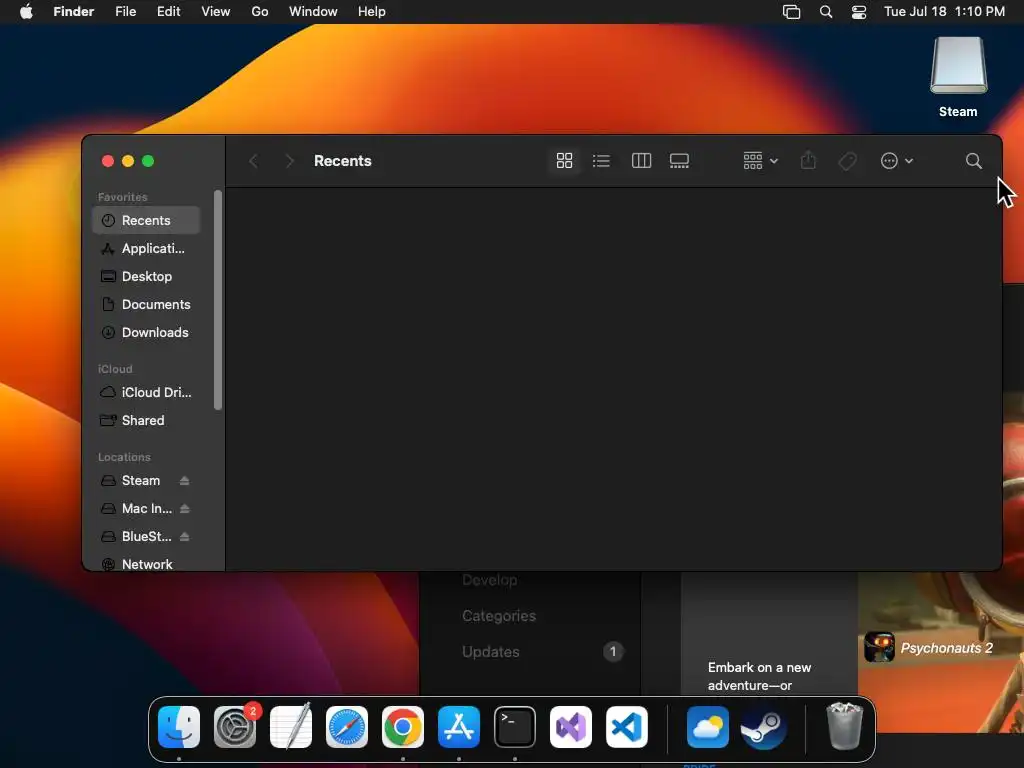Open the Finder action (ellipsis) menu
Viewport: 1024px width, 768px height.
point(896,161)
